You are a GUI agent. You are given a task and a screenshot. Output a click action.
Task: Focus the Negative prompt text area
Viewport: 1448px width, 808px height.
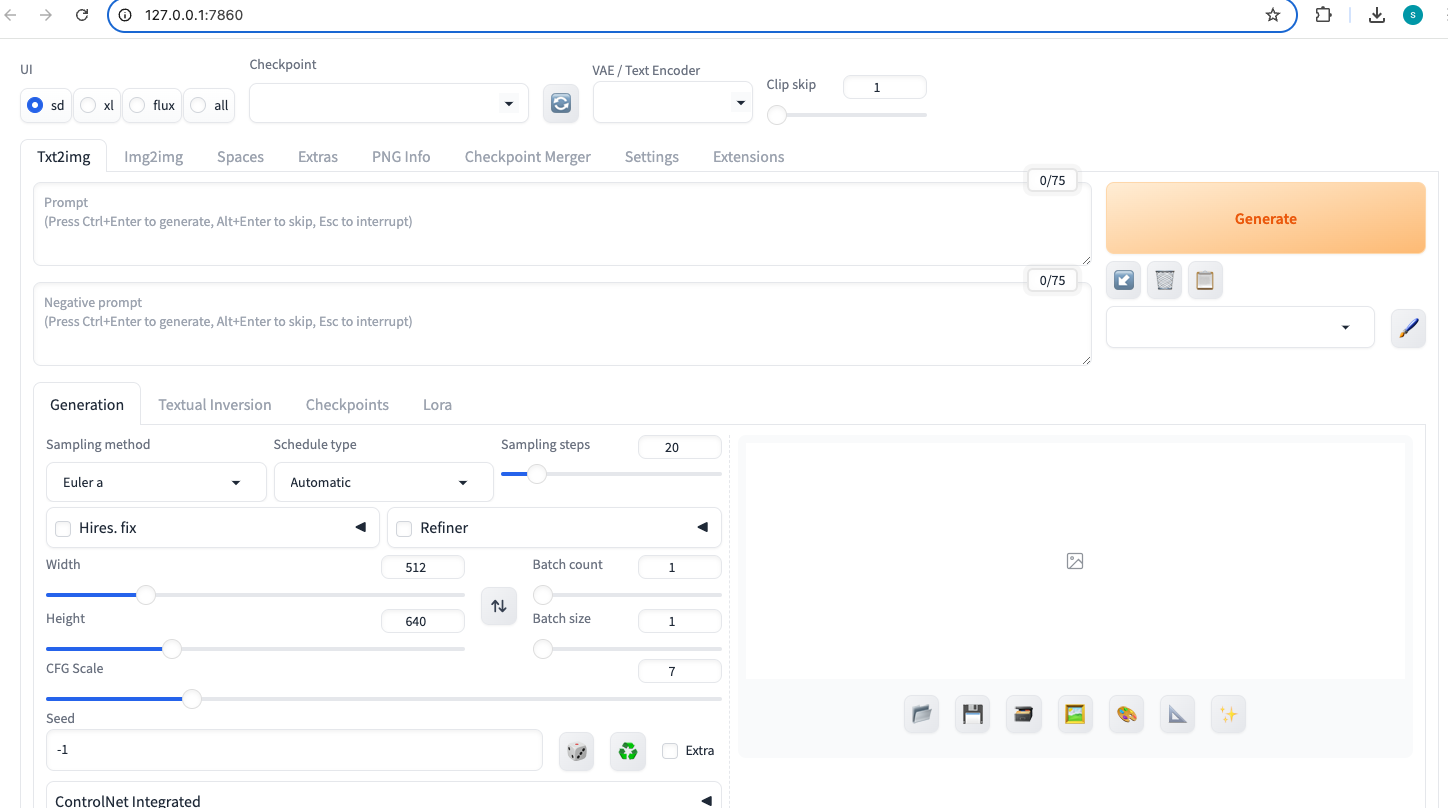562,324
